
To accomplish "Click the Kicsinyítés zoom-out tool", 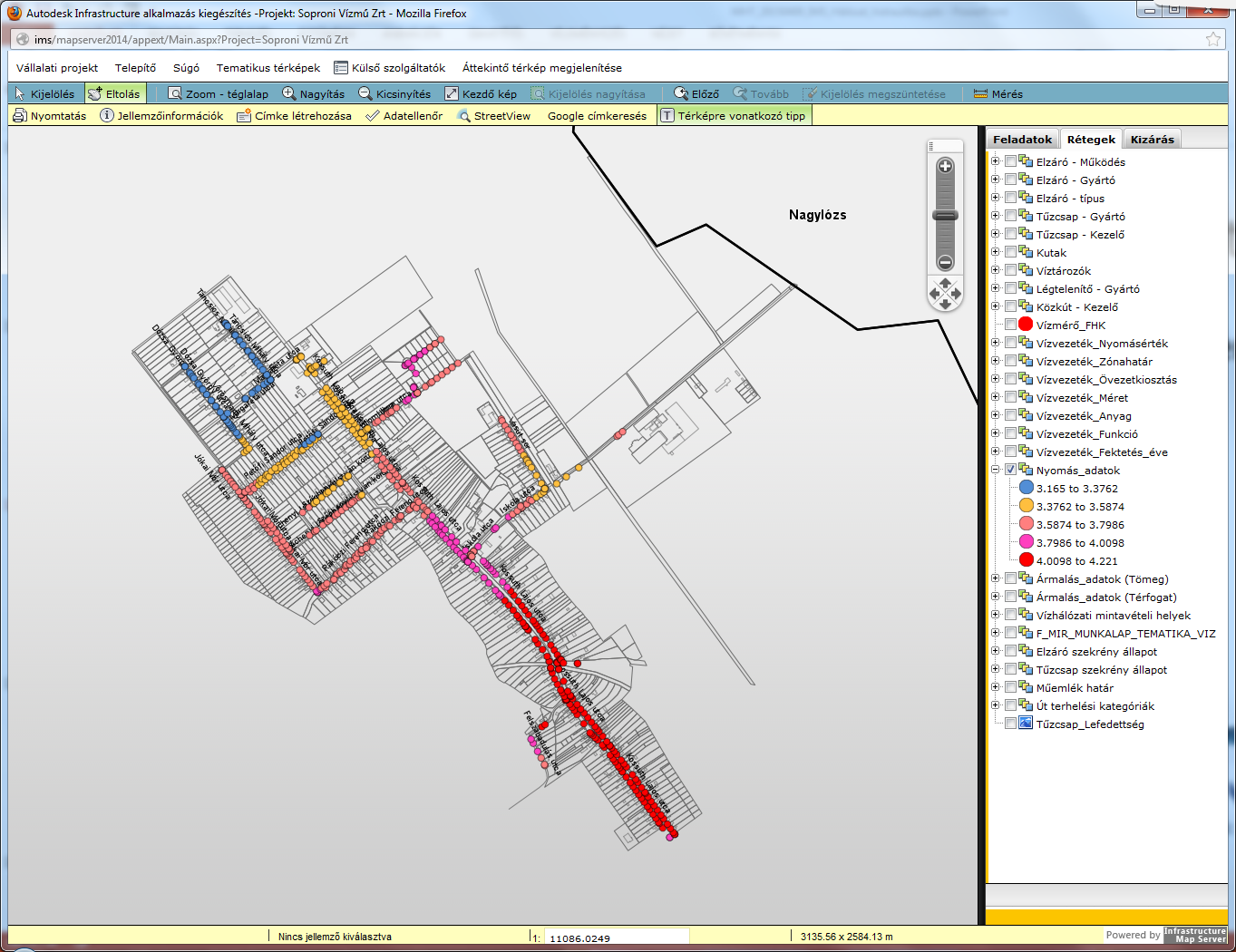I will [x=394, y=93].
